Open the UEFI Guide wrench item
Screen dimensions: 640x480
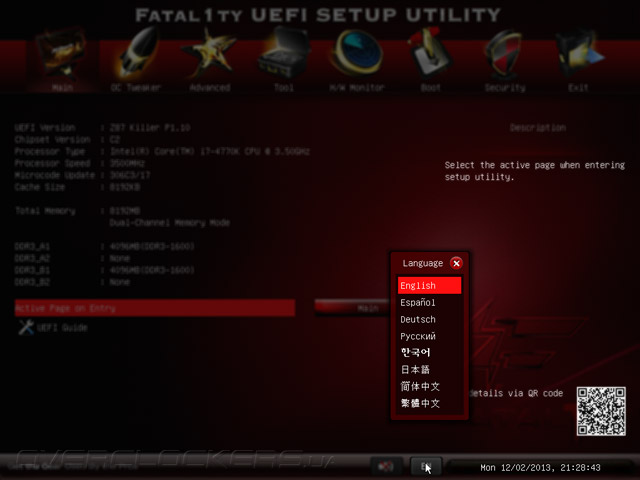point(53,327)
